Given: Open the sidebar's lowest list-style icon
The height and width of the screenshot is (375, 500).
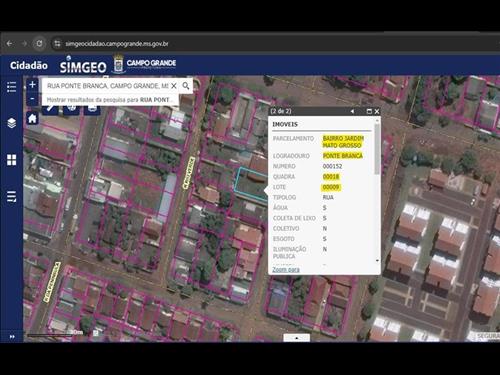Looking at the screenshot, I should click(x=12, y=196).
